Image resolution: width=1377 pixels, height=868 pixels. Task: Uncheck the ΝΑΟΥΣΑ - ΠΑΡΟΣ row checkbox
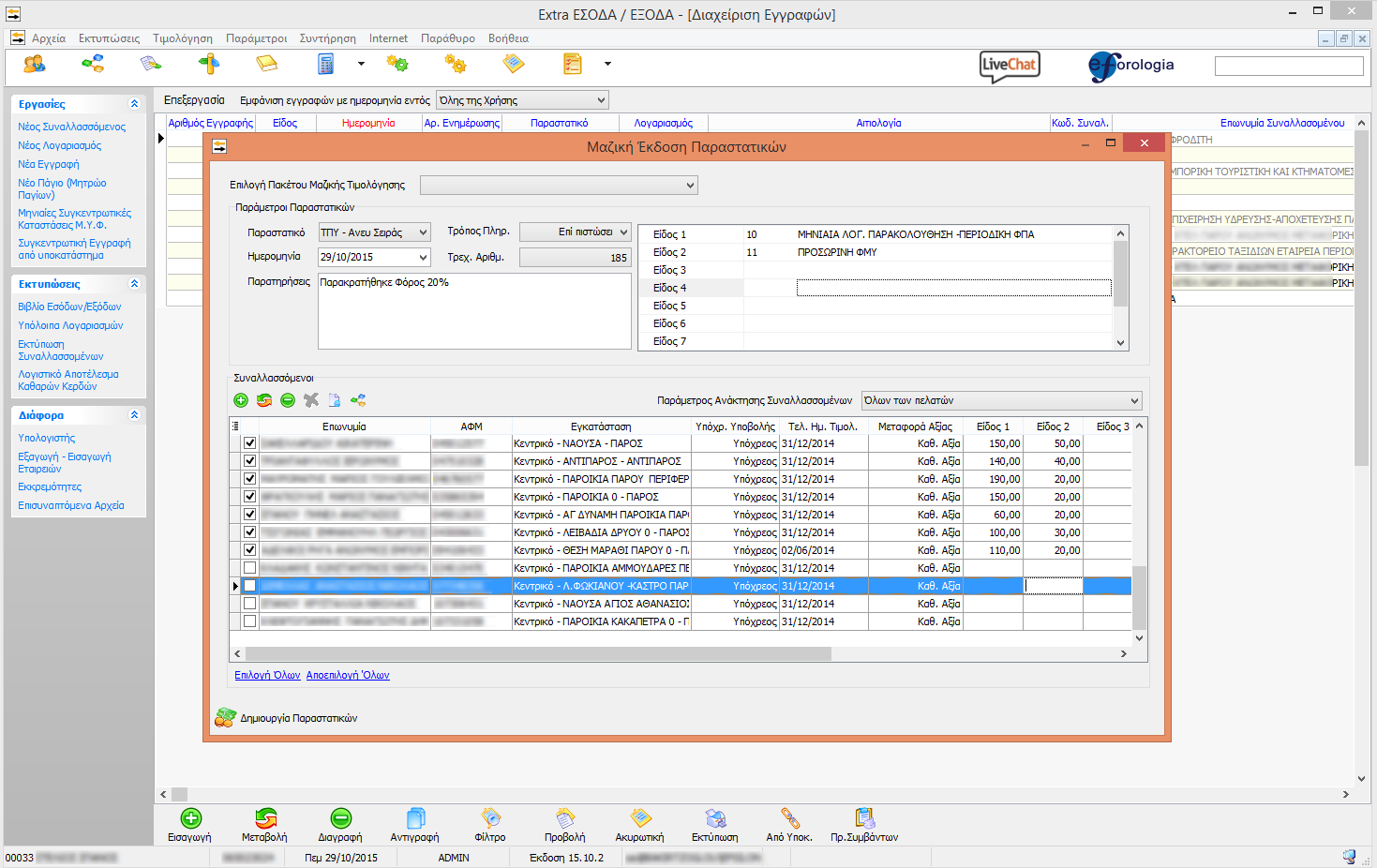pos(249,443)
